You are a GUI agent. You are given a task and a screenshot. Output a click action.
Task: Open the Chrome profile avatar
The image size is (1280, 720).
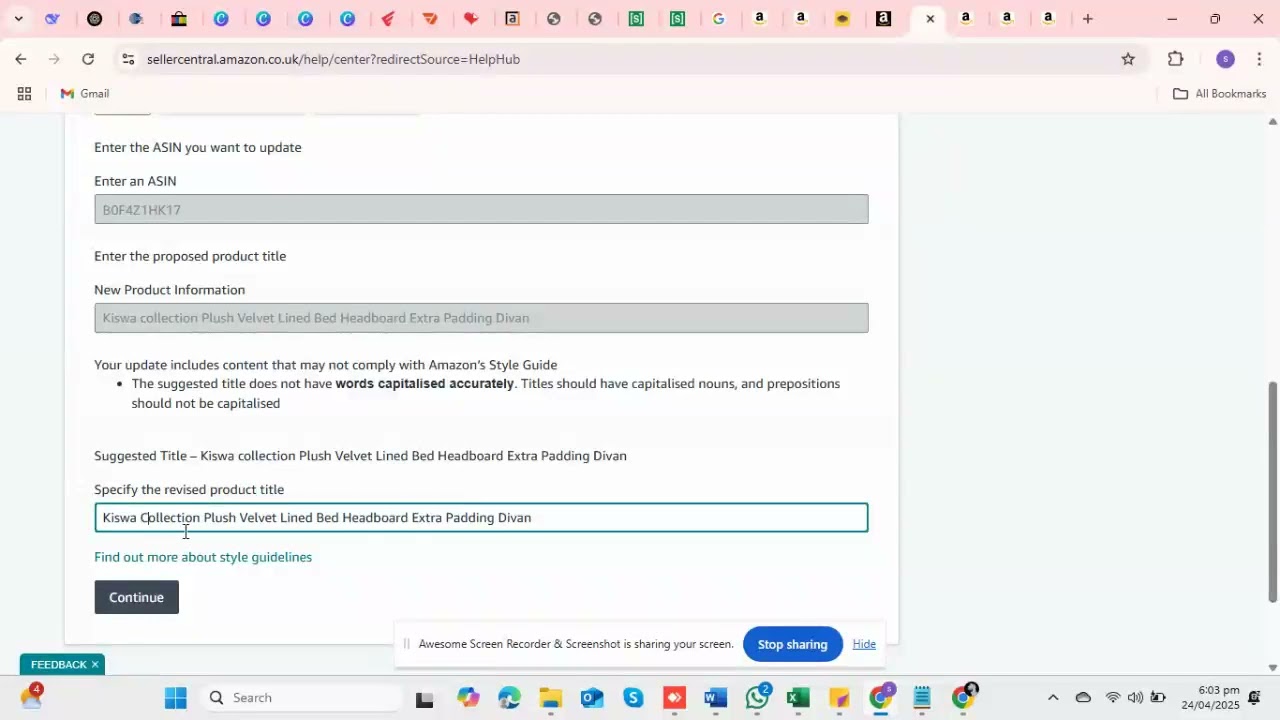click(x=1225, y=59)
